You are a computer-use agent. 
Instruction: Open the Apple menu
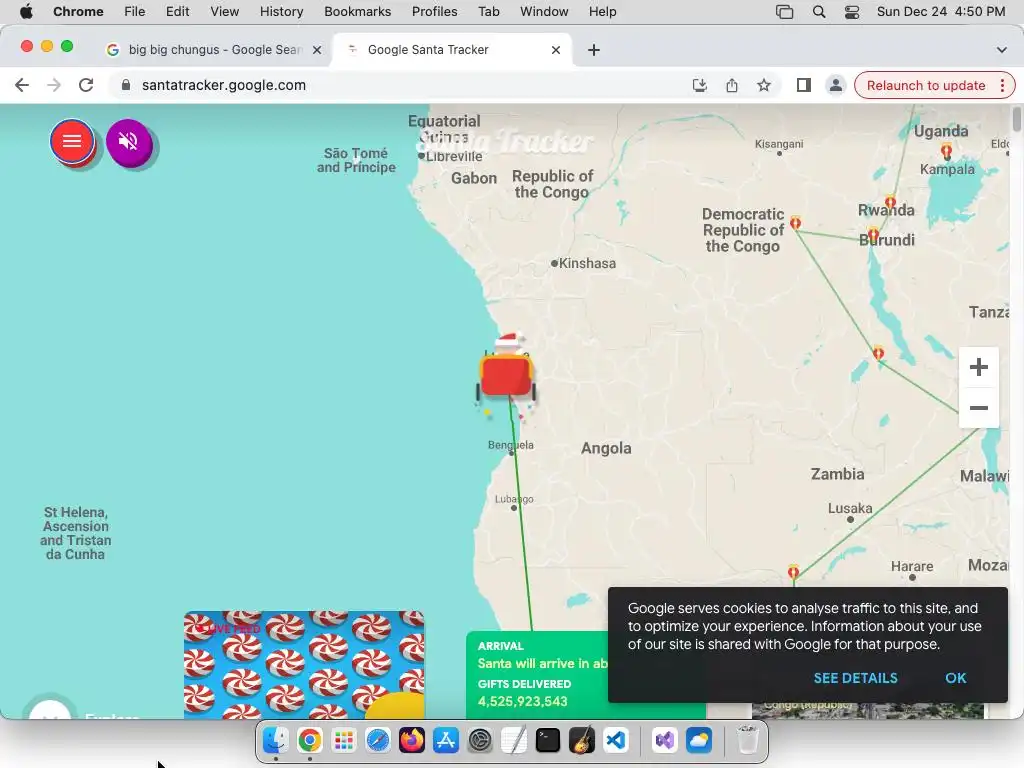point(26,12)
